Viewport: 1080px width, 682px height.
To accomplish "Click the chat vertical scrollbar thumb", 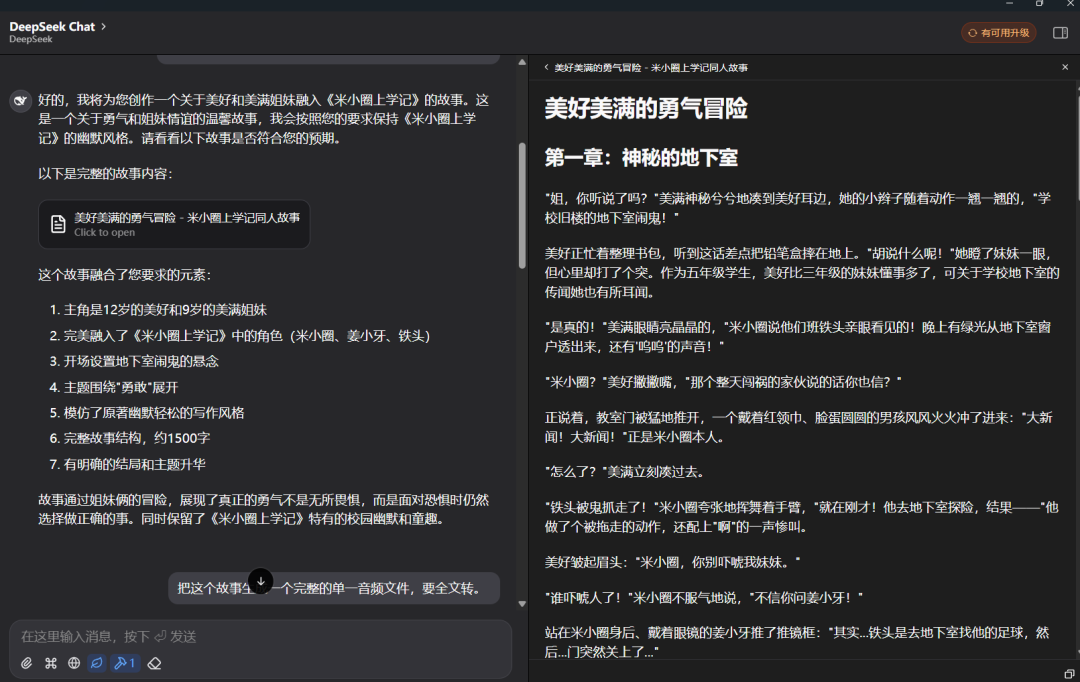I will (x=522, y=205).
